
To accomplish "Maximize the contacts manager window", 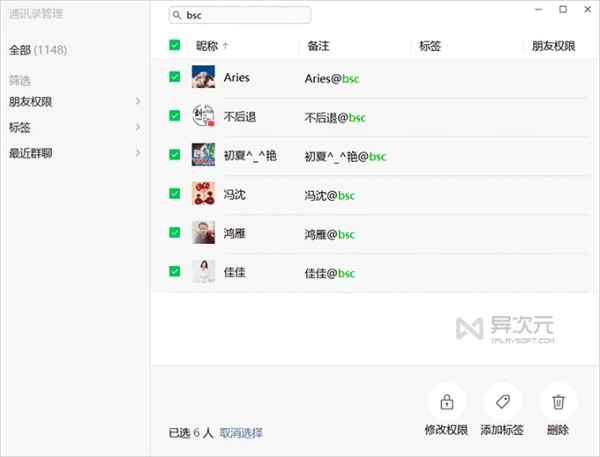I will (563, 9).
